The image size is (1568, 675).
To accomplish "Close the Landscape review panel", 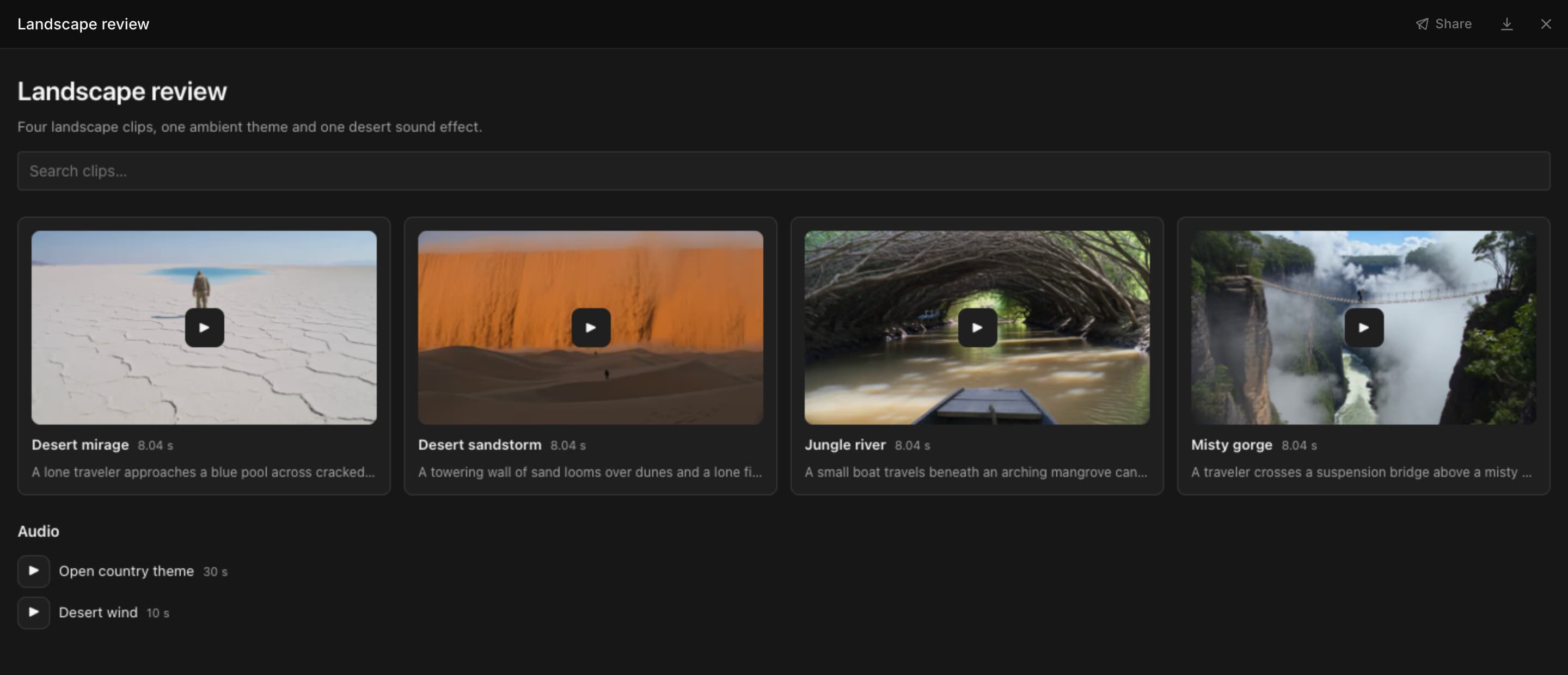I will click(1546, 24).
